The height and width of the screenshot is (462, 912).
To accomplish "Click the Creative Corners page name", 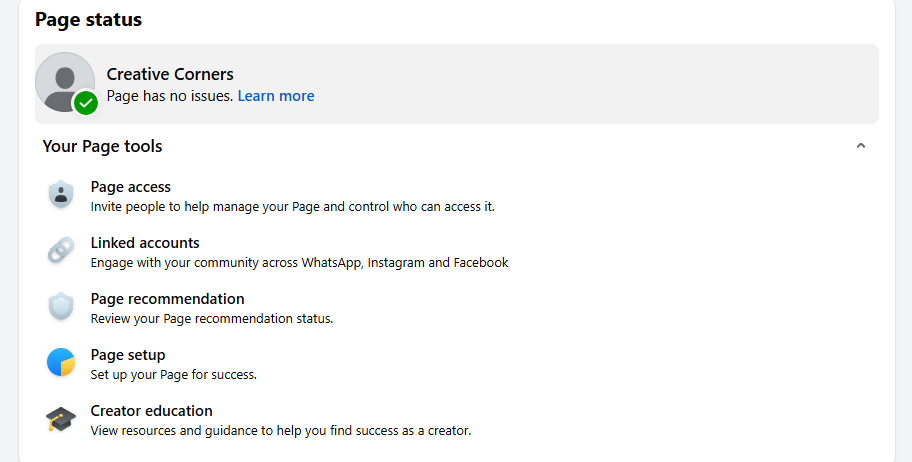I will 170,74.
